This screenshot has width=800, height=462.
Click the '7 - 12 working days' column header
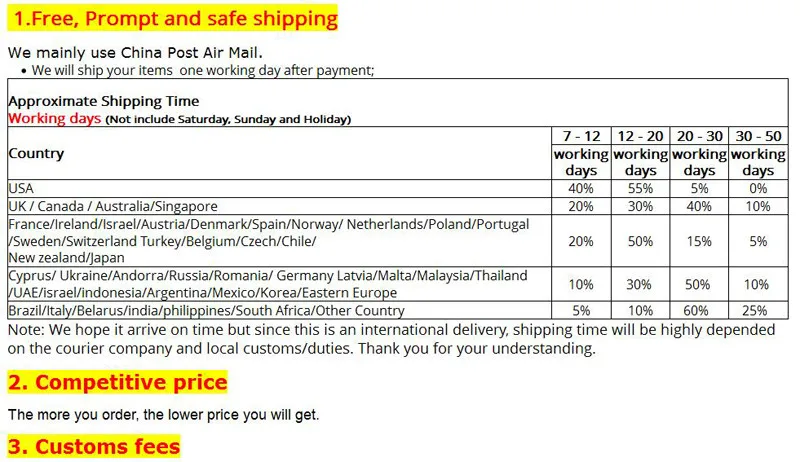click(x=581, y=153)
